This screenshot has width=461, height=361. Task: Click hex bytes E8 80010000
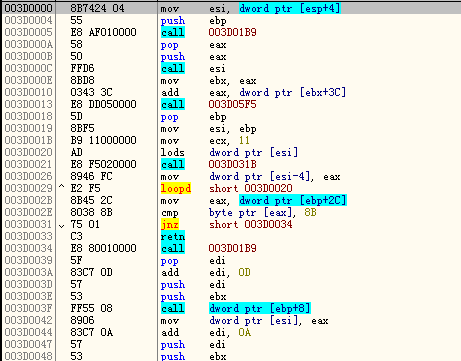tap(103, 248)
